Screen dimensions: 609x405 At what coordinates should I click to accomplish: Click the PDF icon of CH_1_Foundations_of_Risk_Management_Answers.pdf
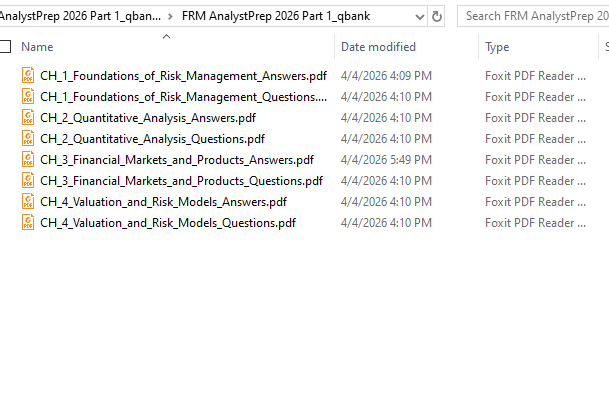(28, 76)
